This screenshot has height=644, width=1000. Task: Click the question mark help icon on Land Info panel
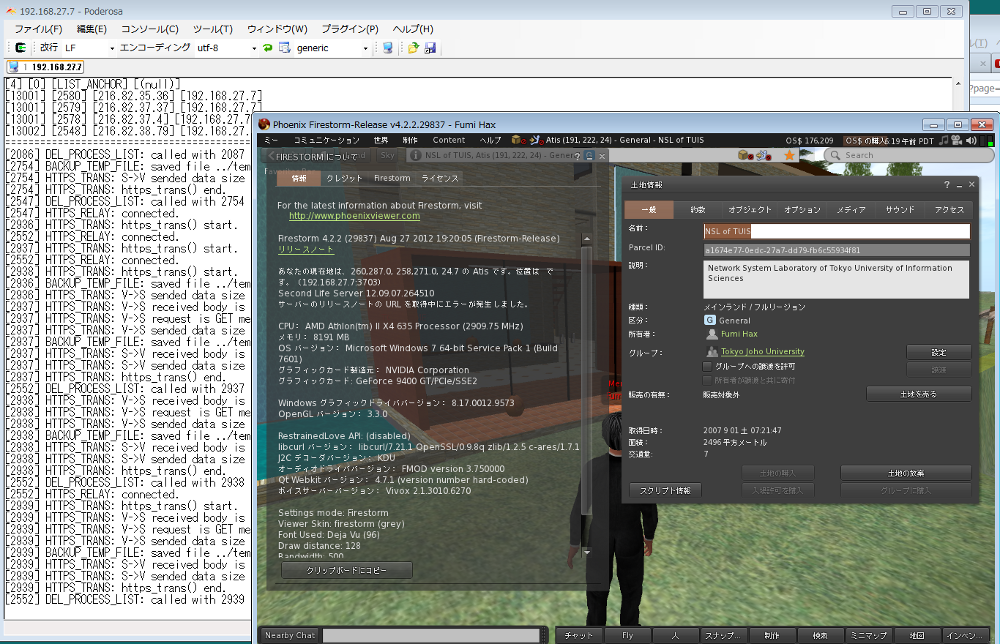pyautogui.click(x=947, y=184)
